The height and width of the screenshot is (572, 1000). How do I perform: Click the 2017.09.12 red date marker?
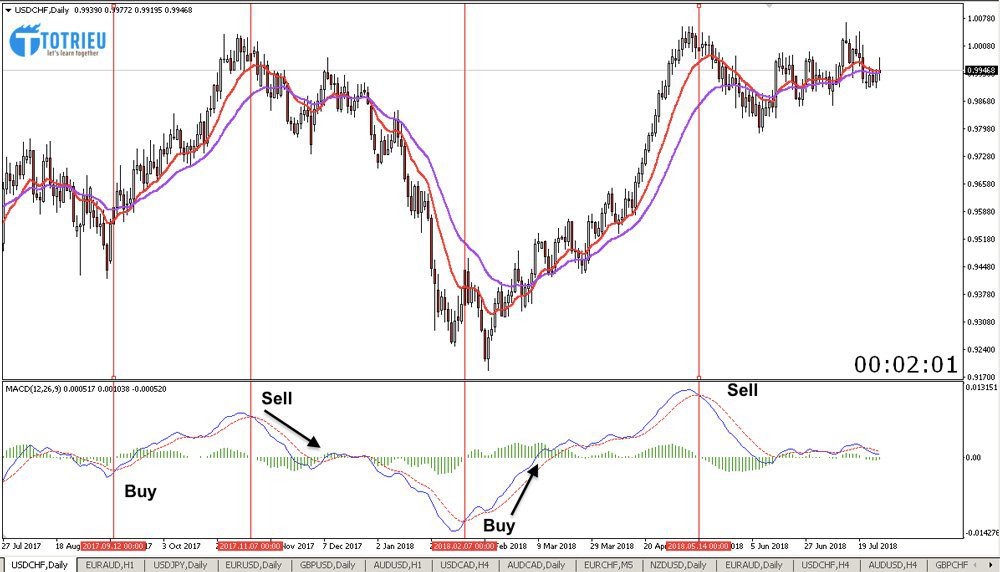(x=114, y=546)
